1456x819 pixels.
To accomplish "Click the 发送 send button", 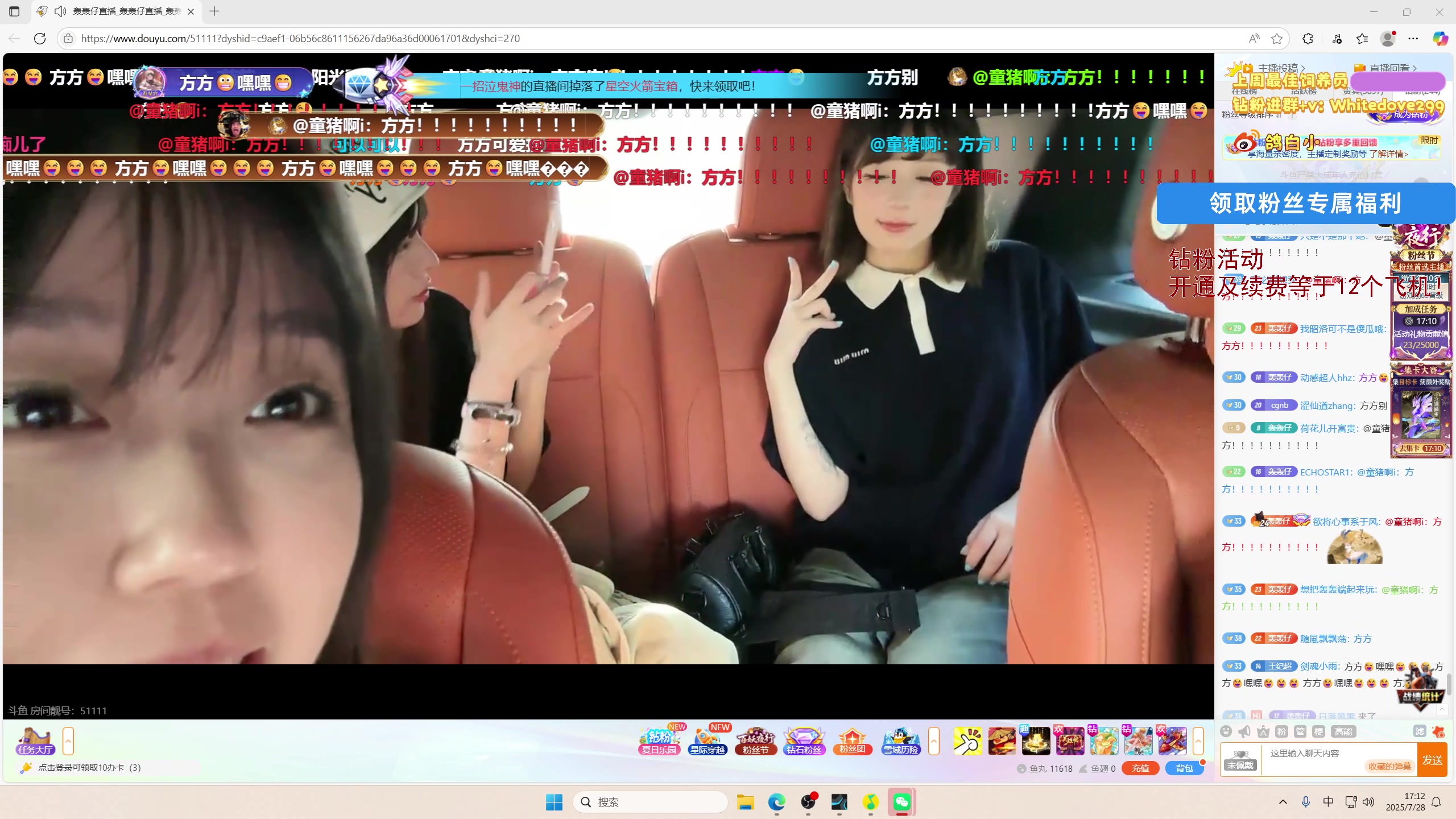I will coord(1432,760).
